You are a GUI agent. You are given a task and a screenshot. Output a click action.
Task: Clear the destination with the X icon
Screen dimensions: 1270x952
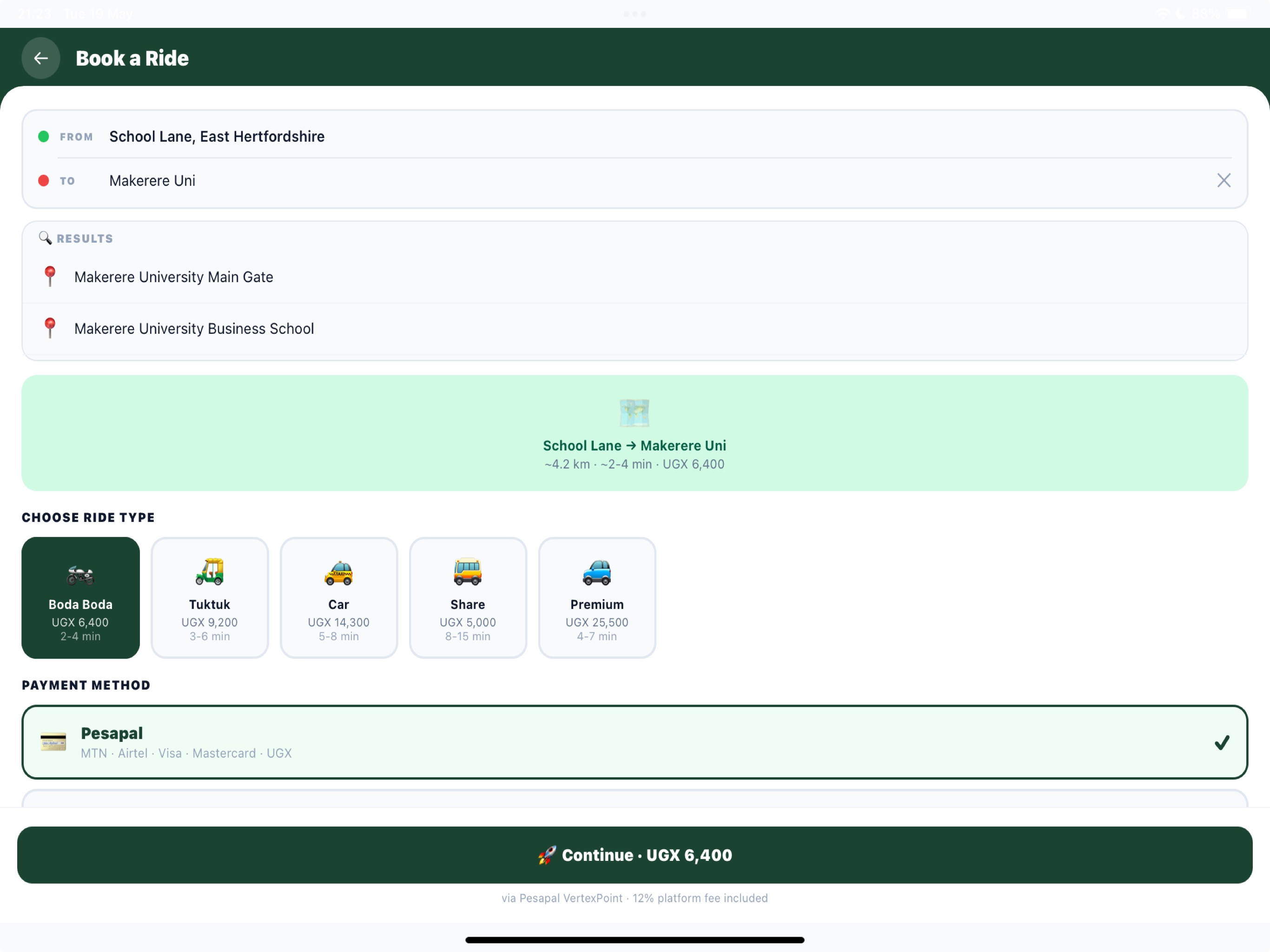pyautogui.click(x=1224, y=180)
